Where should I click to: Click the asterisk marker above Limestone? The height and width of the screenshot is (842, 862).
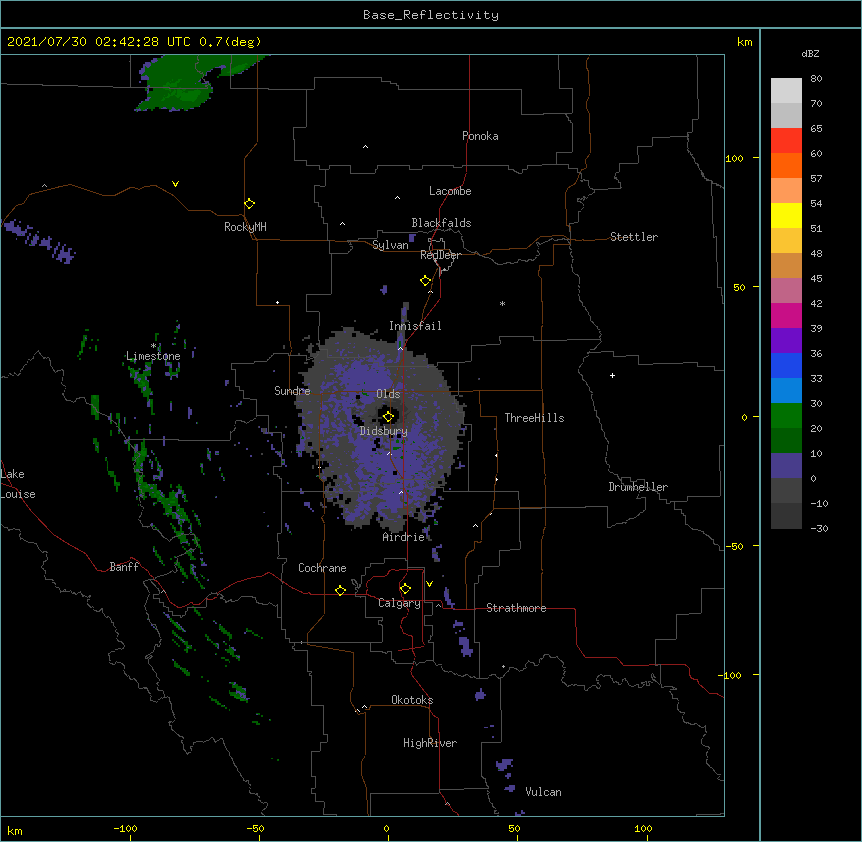[x=153, y=346]
